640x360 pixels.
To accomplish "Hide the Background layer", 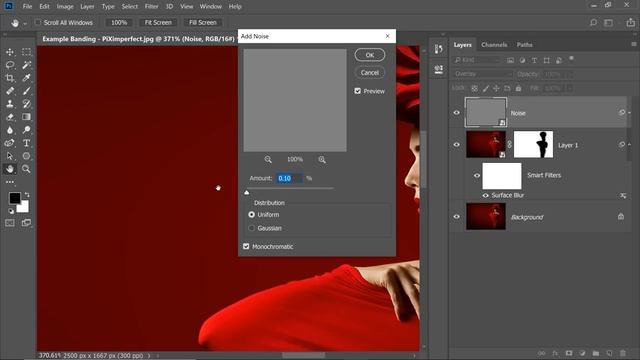I will point(457,217).
